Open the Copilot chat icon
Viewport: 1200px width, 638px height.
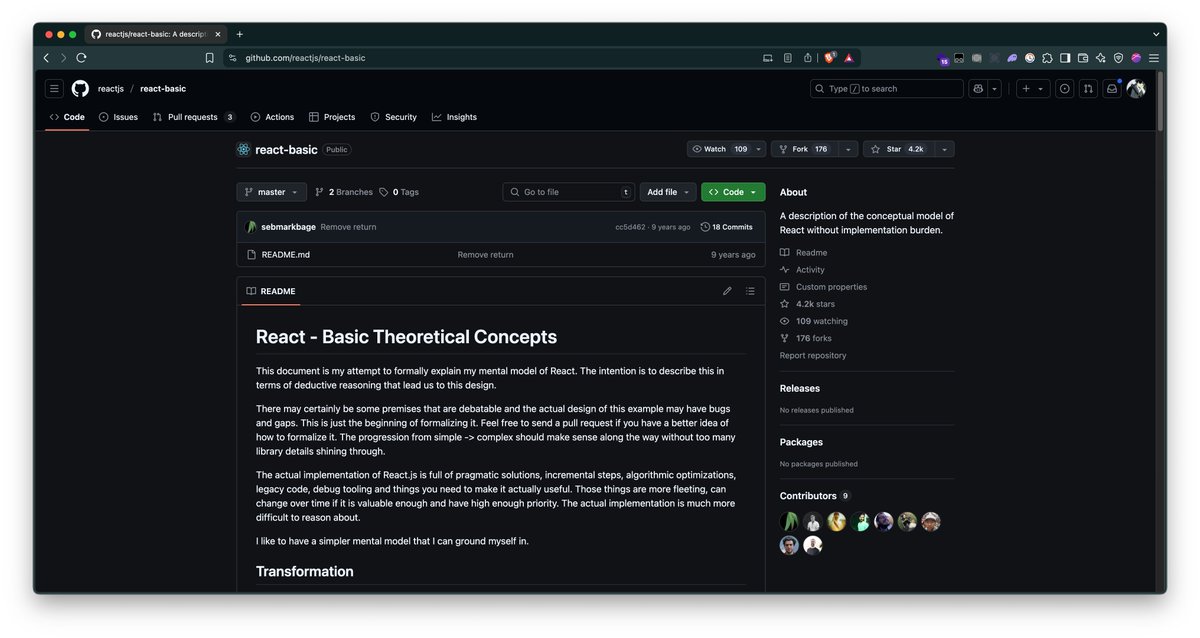pyautogui.click(x=978, y=89)
